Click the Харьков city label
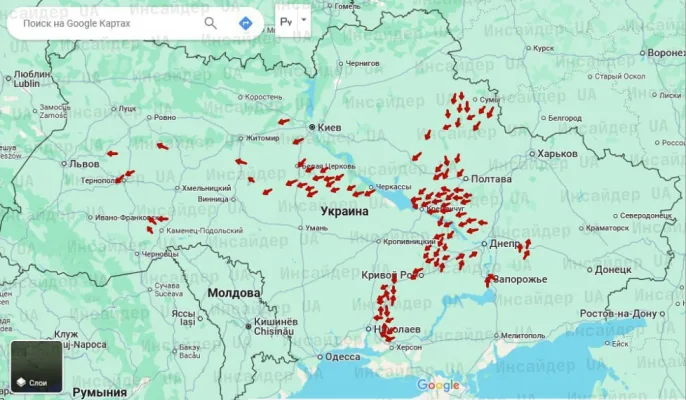The image size is (686, 400). [557, 154]
